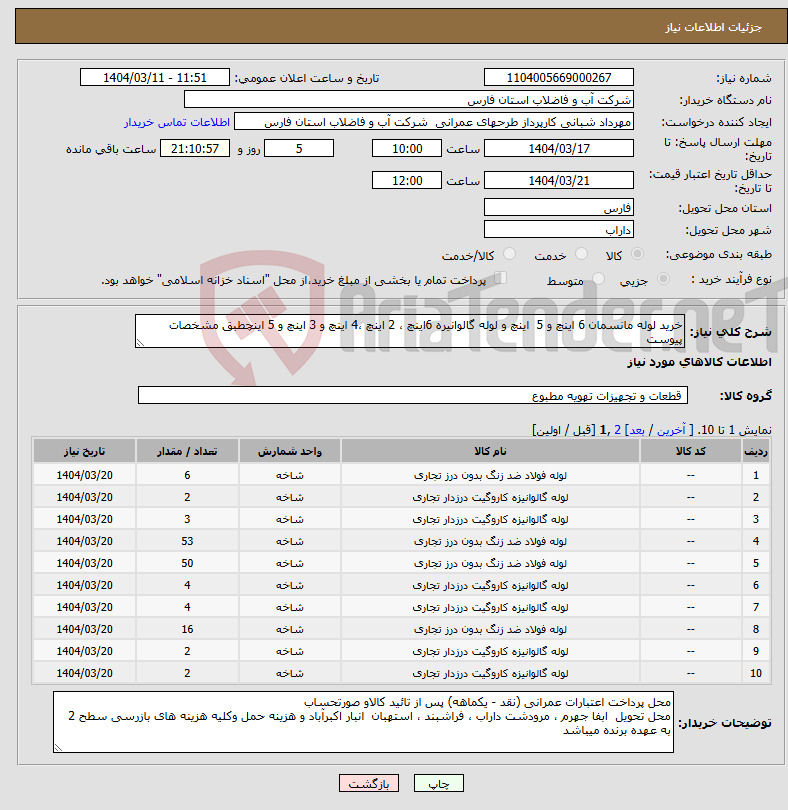
Task: Open page 2 of the items list
Action: click(x=617, y=430)
